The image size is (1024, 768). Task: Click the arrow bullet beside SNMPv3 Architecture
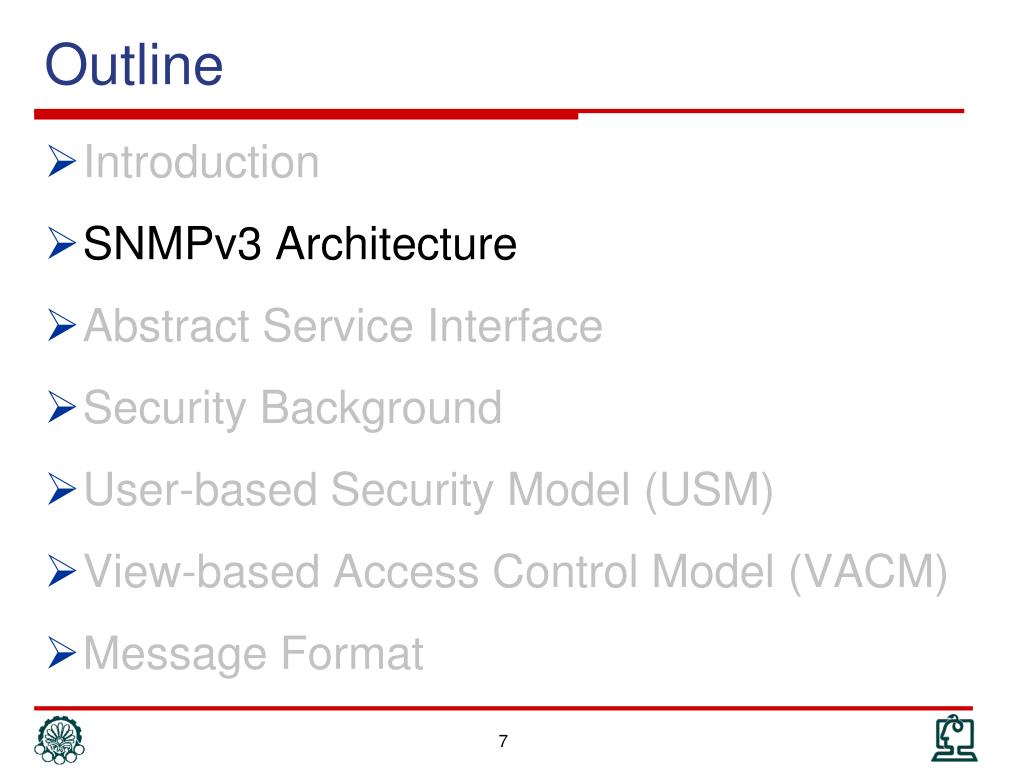(61, 244)
